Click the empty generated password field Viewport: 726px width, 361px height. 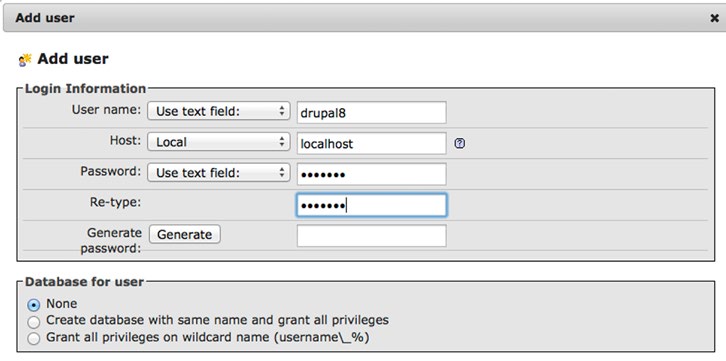tap(371, 236)
